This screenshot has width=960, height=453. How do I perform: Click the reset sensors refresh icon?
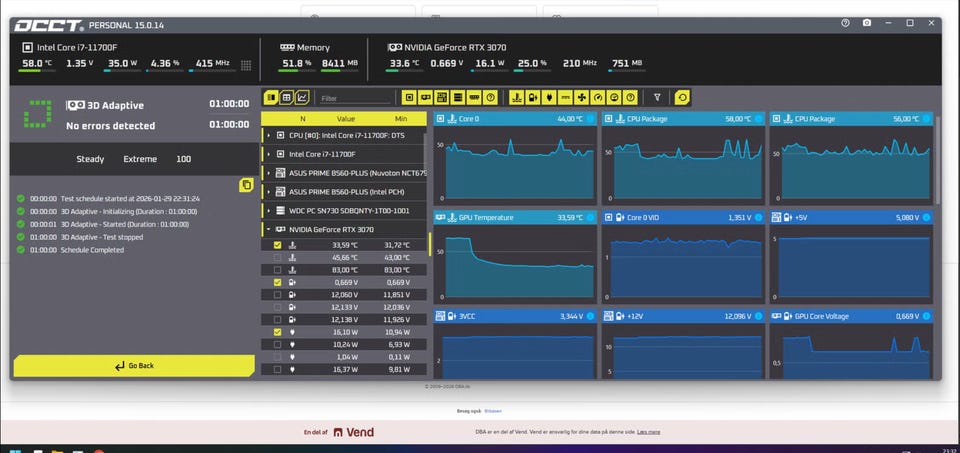point(681,97)
